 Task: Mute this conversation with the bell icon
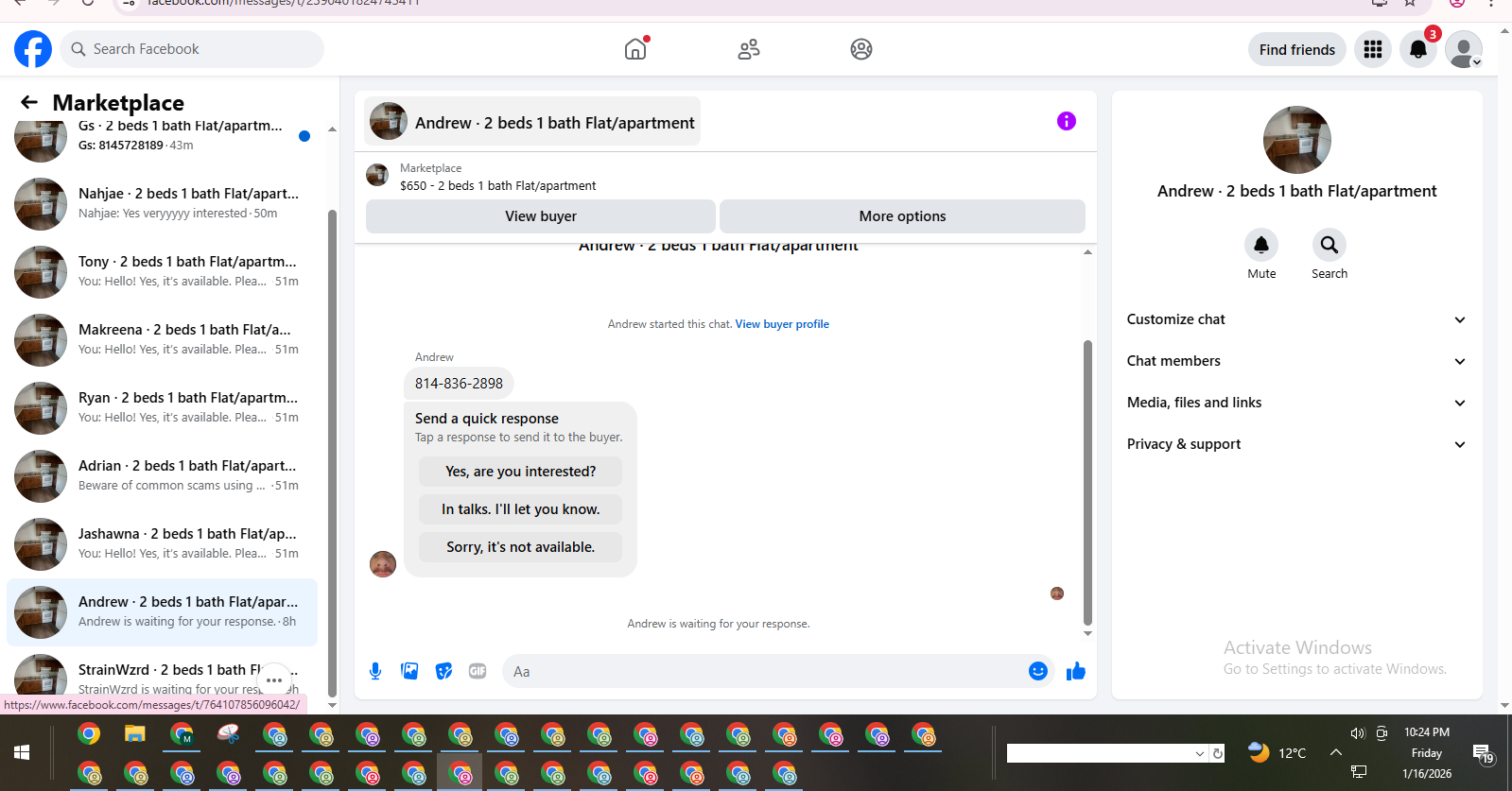click(x=1261, y=245)
